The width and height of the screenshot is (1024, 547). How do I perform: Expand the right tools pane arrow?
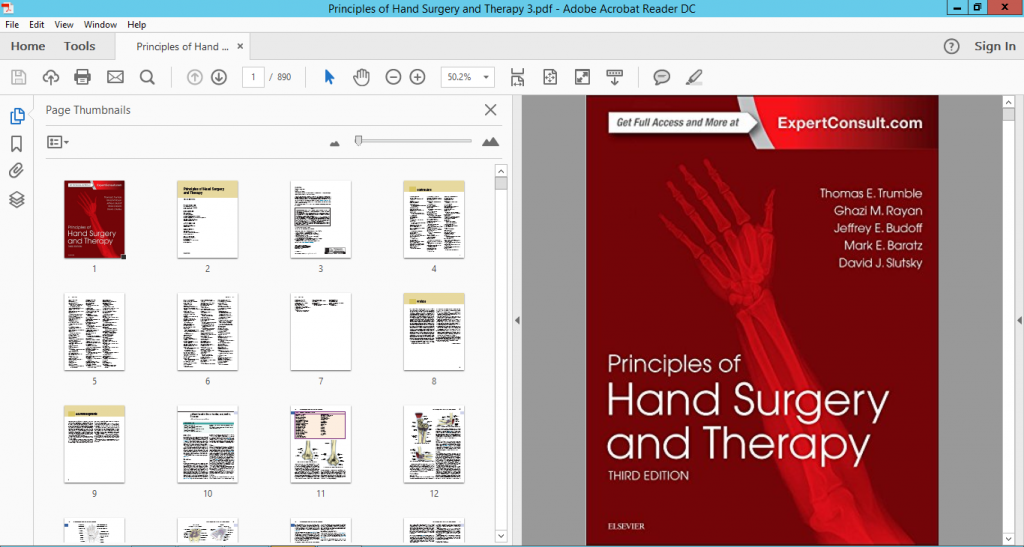(x=1019, y=320)
